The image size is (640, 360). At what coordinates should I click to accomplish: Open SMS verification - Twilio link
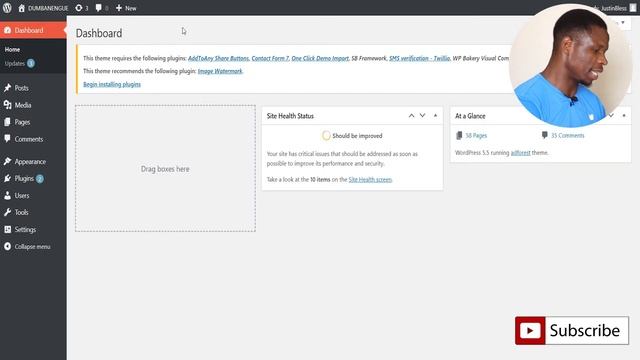click(x=420, y=58)
